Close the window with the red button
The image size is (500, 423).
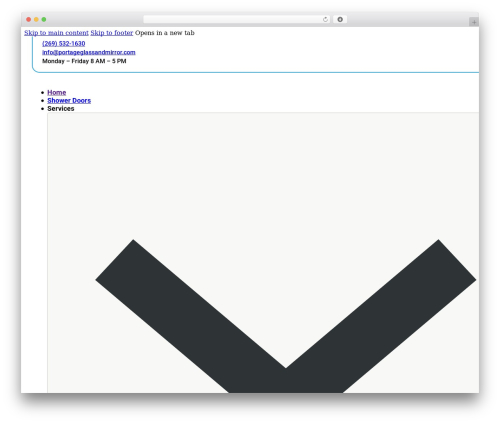(x=29, y=19)
